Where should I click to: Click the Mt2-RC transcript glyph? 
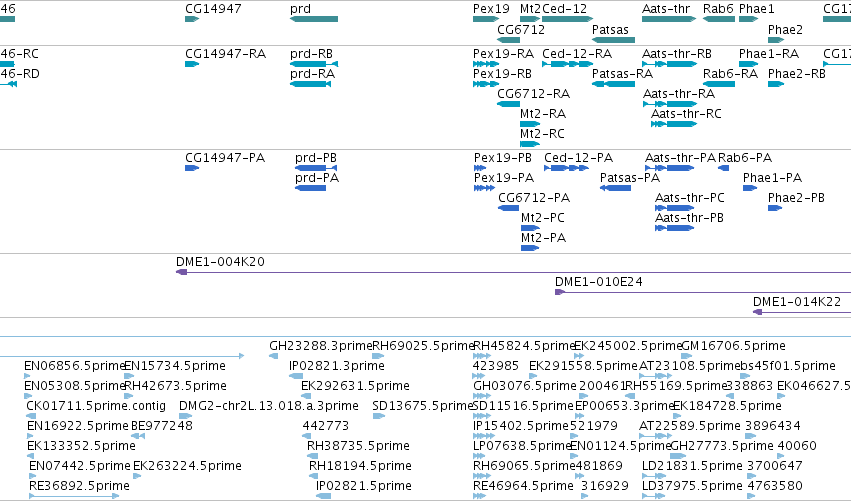530,144
